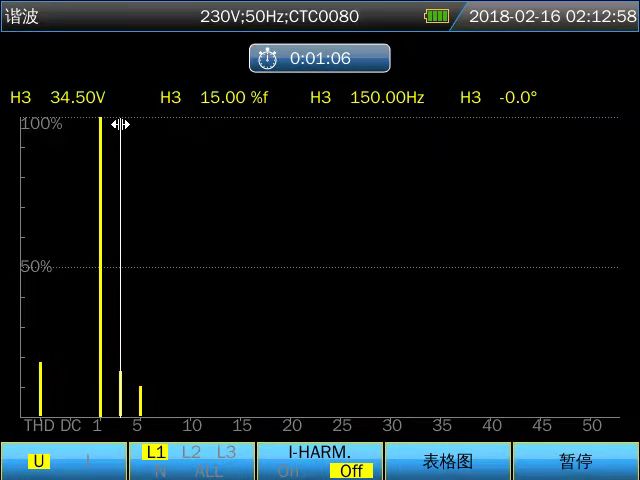
Task: Click the stopwatch timer icon
Action: tap(267, 59)
